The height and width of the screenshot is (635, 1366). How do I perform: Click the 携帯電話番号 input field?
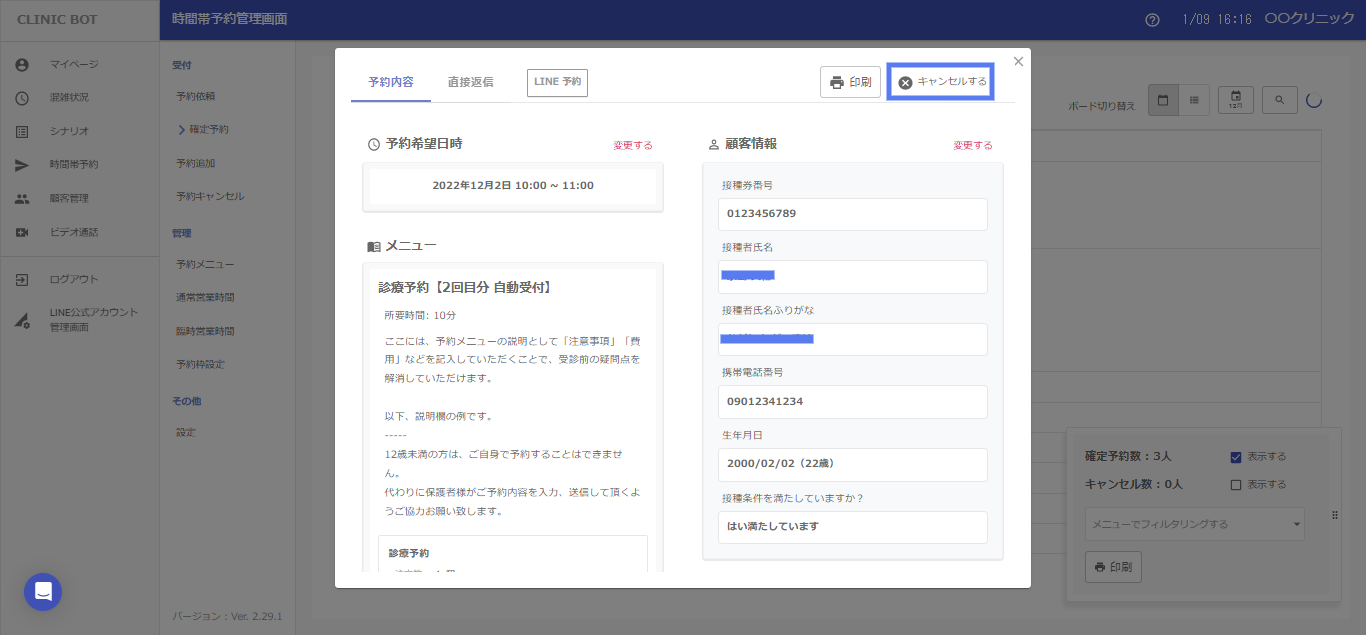click(x=852, y=402)
